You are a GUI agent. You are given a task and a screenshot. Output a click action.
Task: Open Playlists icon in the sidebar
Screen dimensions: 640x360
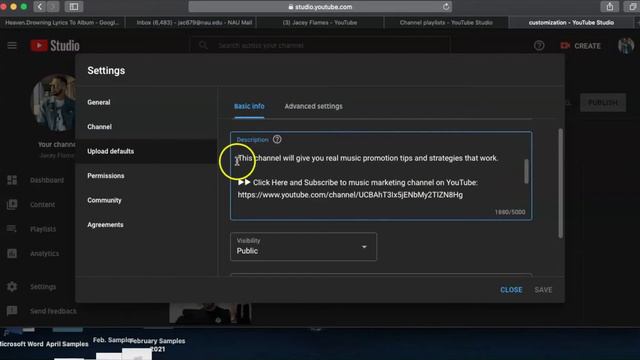(x=12, y=229)
